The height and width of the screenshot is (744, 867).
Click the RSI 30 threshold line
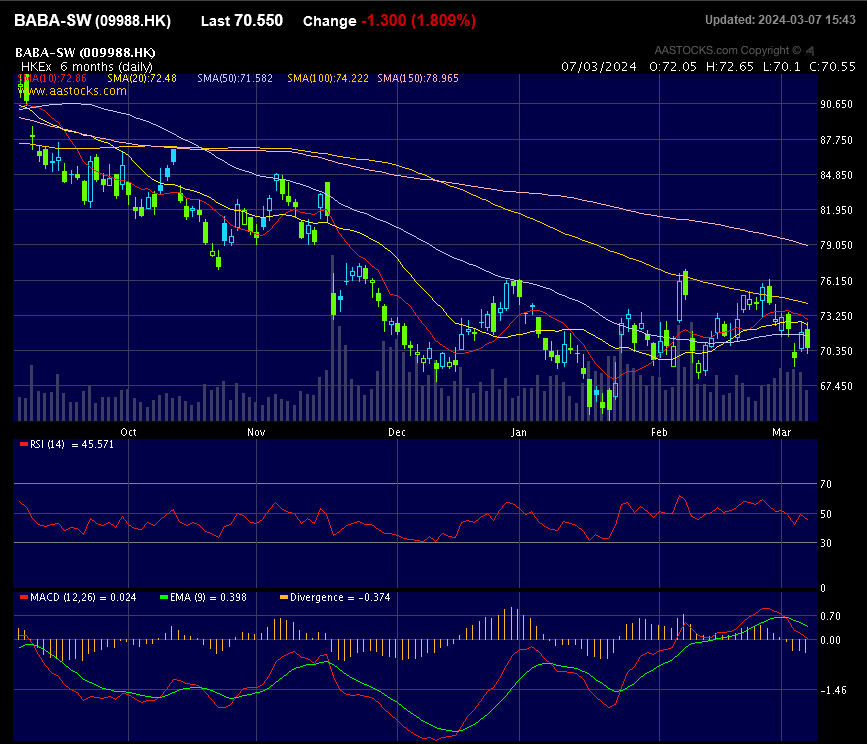400,545
